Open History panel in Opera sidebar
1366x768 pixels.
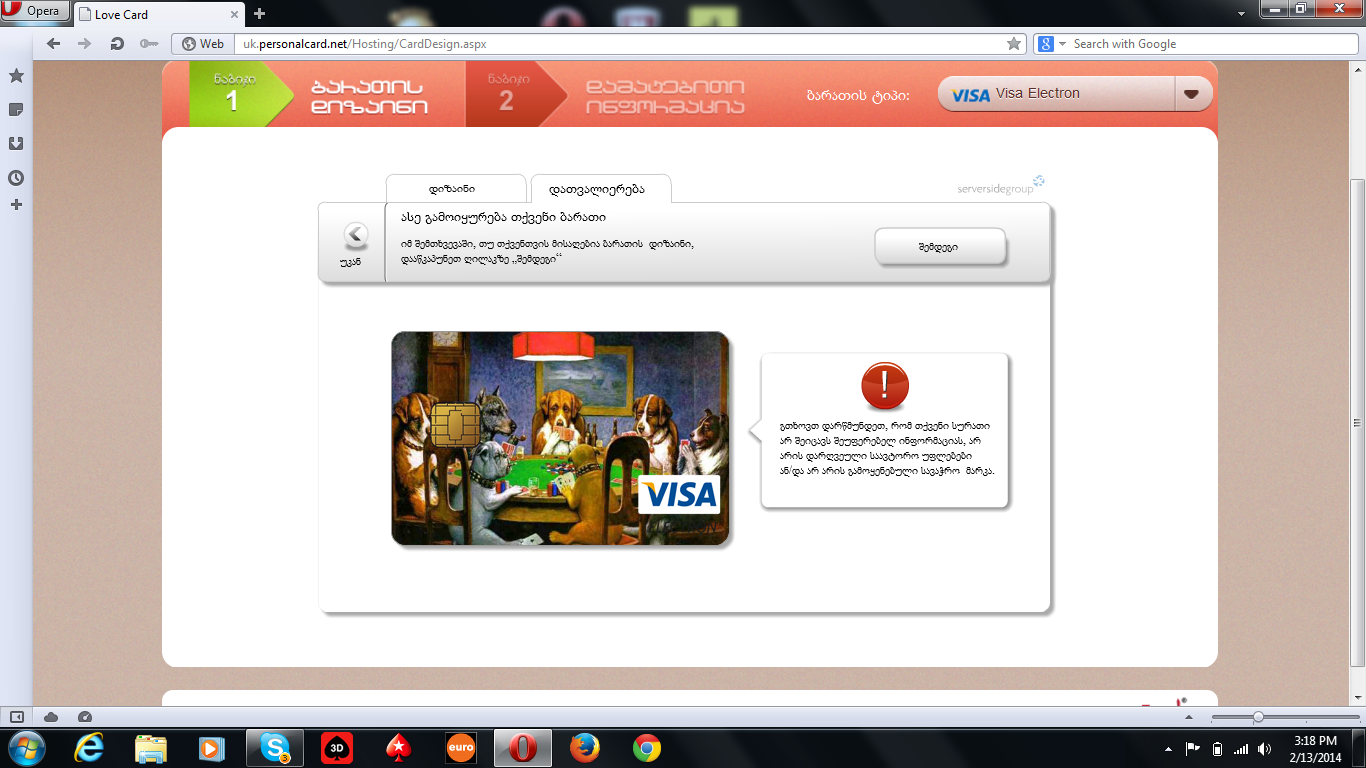[x=16, y=178]
